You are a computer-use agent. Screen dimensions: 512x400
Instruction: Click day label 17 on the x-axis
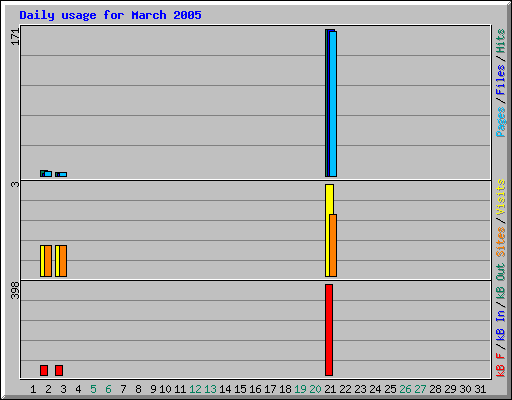pos(270,389)
